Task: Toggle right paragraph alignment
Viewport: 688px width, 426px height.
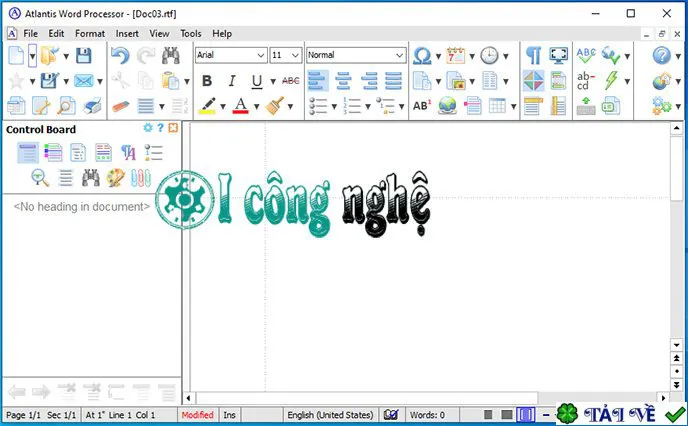Action: tap(368, 81)
